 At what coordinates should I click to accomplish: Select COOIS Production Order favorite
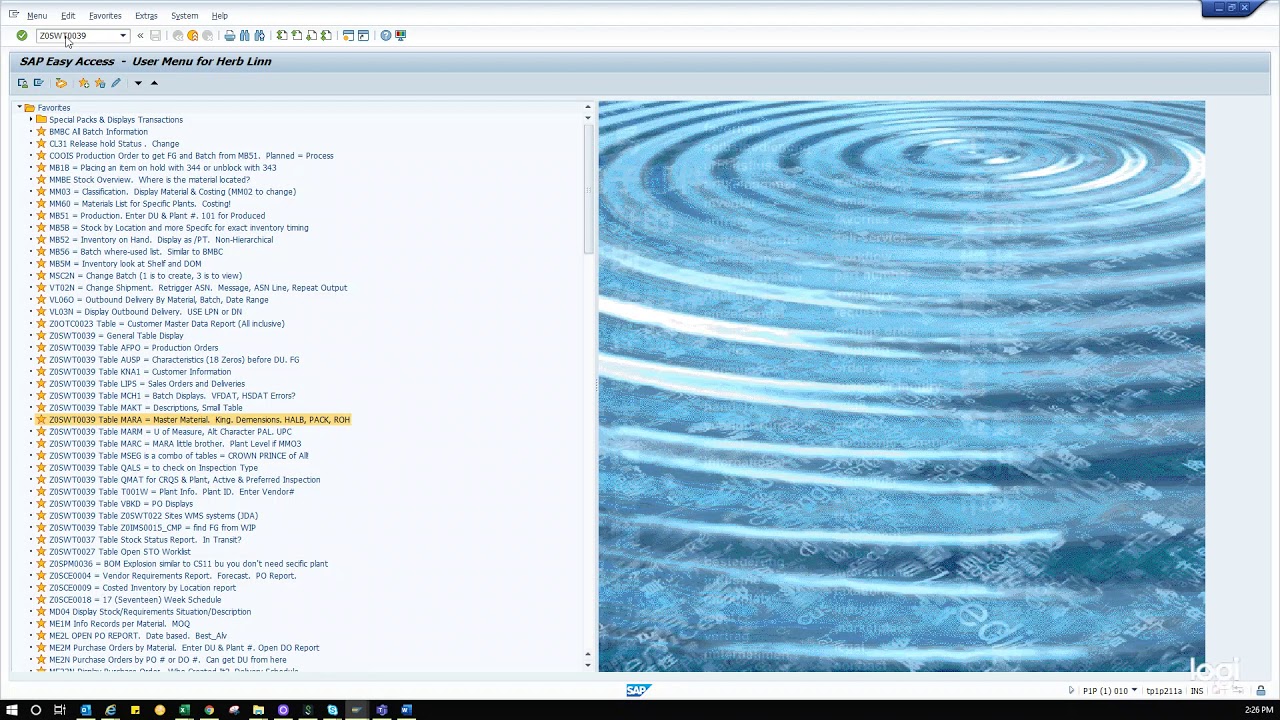(x=191, y=156)
